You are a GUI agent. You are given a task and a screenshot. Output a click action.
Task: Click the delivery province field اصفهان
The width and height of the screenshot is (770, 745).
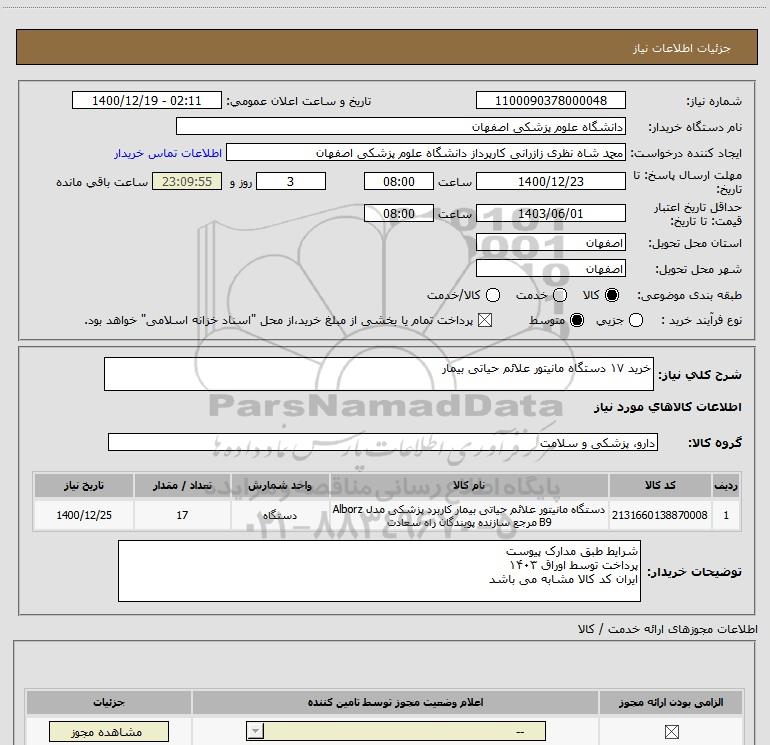coord(550,242)
